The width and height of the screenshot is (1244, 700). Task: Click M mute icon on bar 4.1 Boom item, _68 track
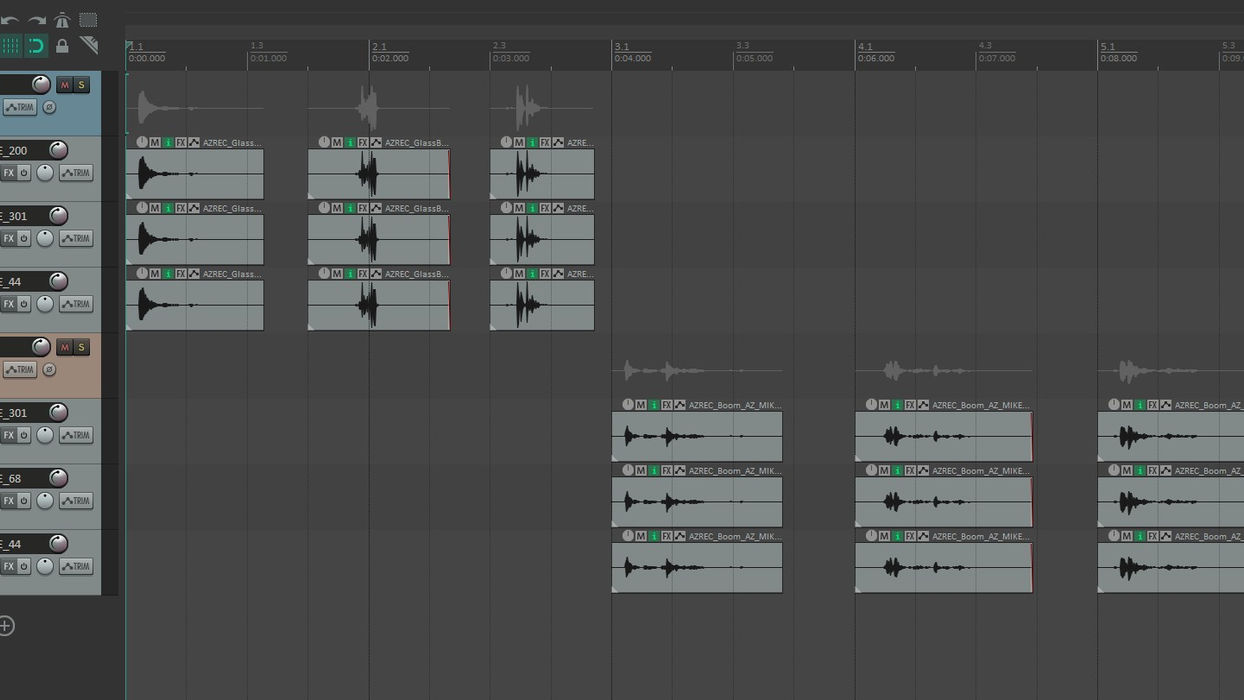884,471
